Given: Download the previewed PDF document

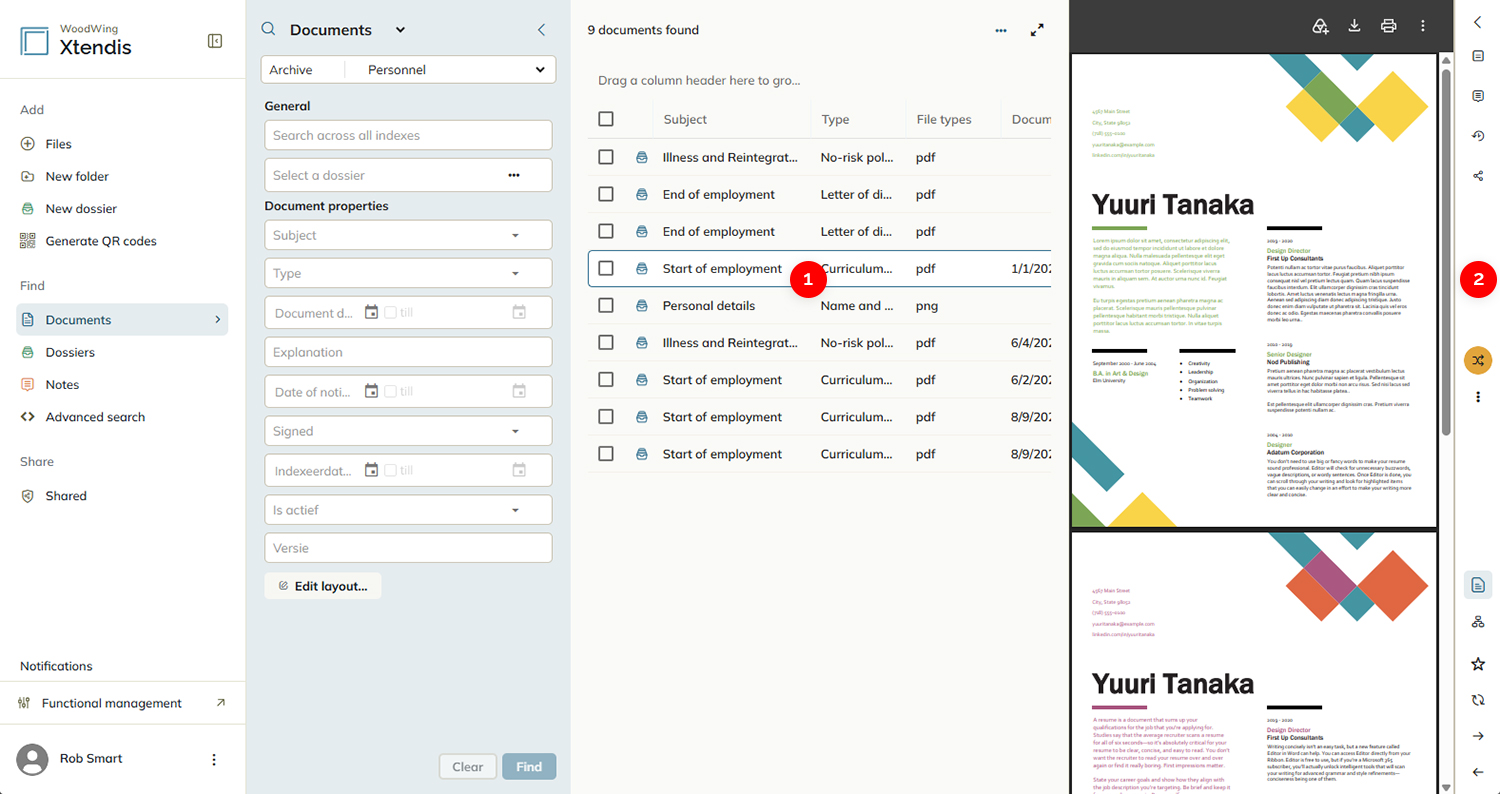Looking at the screenshot, I should pyautogui.click(x=1354, y=26).
